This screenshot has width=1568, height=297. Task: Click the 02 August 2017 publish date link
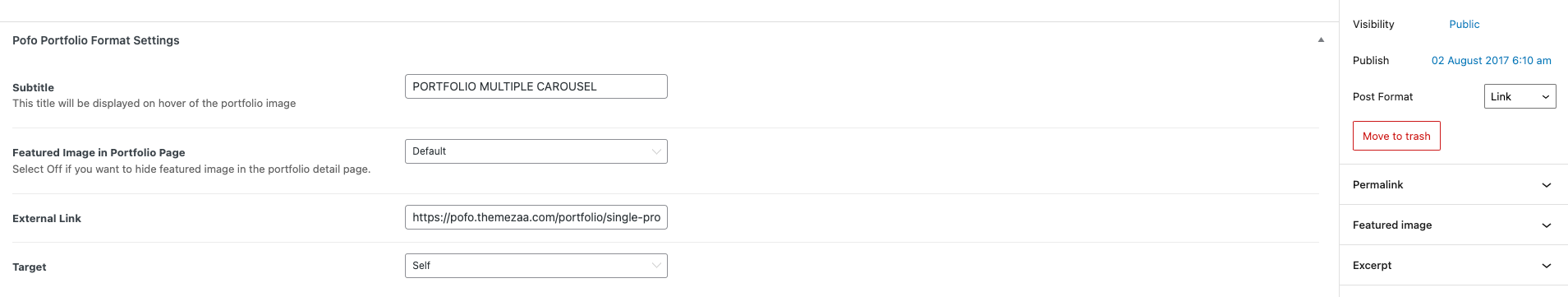(x=1491, y=60)
